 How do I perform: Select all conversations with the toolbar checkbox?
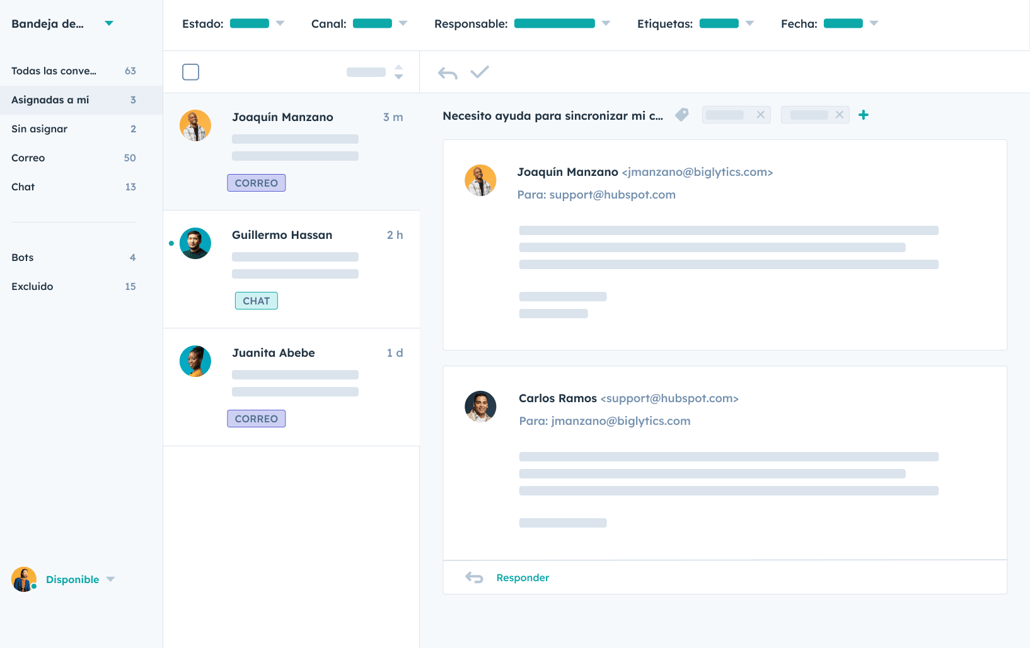(x=189, y=72)
